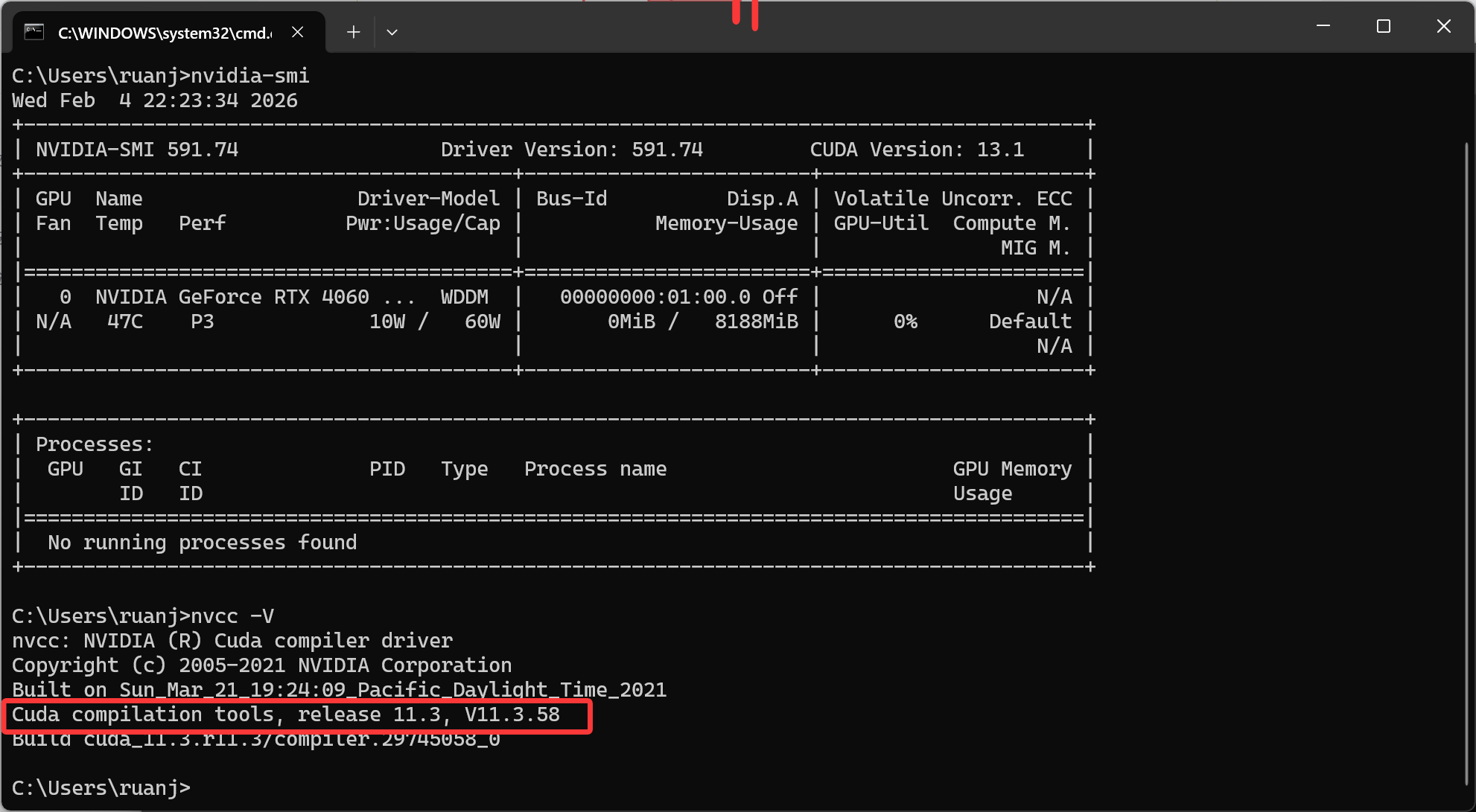Click the NVIDIA GeForce RTX 4060 GPU name
The image size is (1476, 812).
[x=232, y=297]
